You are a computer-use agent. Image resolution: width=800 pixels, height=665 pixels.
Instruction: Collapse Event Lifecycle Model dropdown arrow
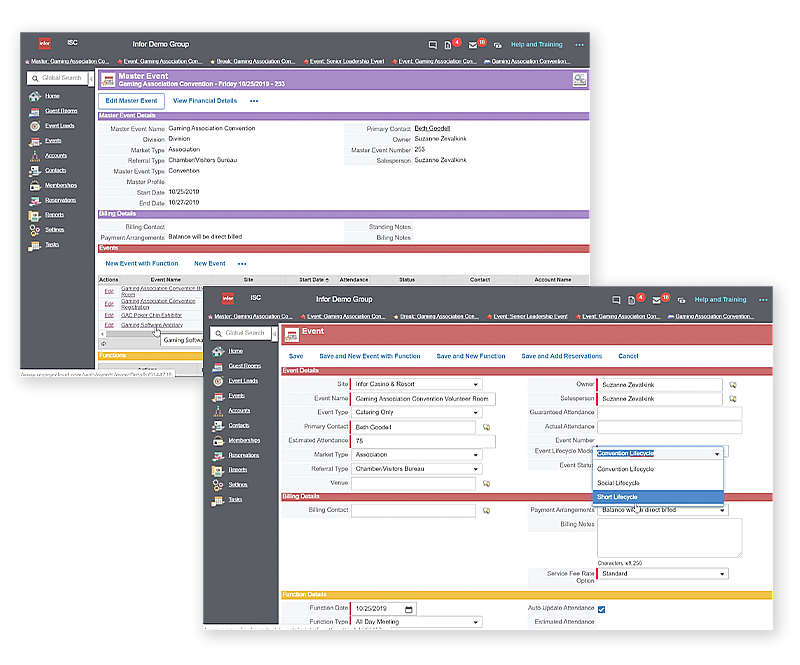click(x=717, y=454)
